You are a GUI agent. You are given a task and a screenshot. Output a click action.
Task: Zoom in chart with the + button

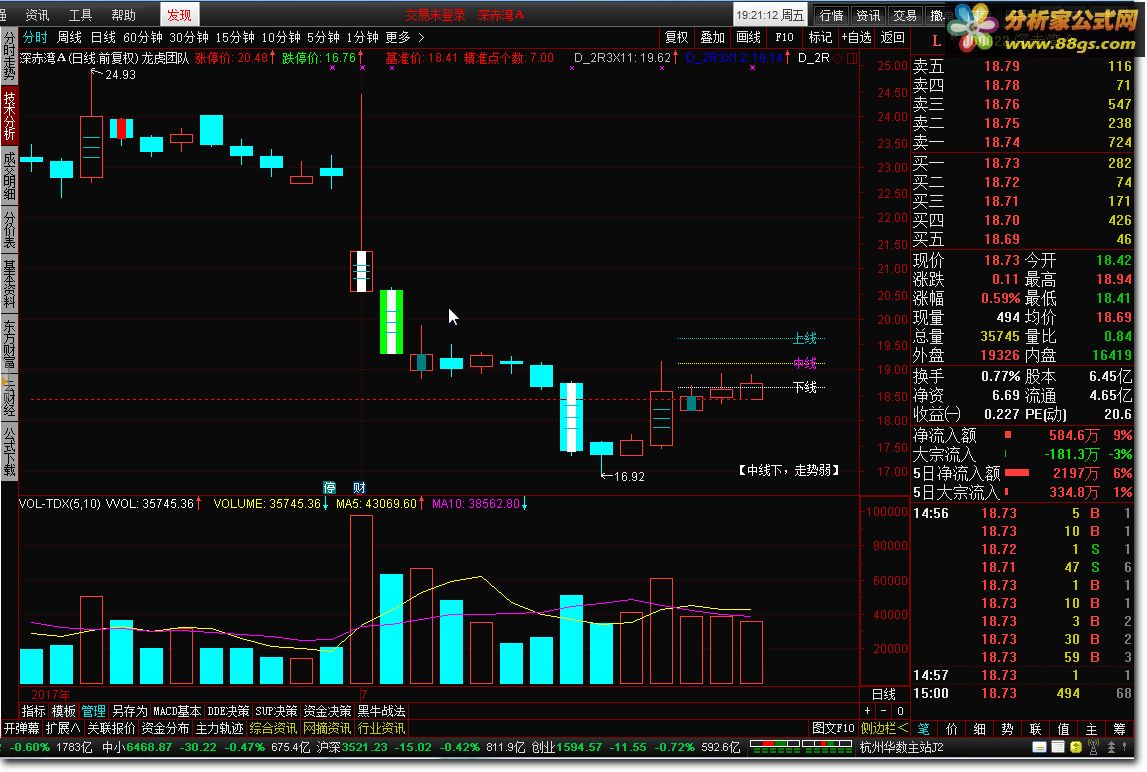pyautogui.click(x=868, y=711)
